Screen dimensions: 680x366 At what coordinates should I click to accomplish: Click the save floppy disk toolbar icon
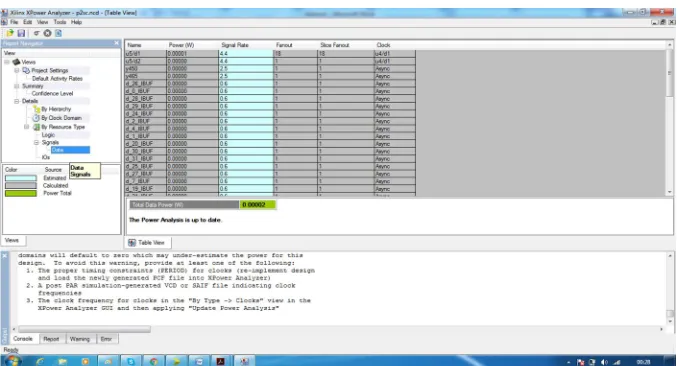click(x=21, y=33)
